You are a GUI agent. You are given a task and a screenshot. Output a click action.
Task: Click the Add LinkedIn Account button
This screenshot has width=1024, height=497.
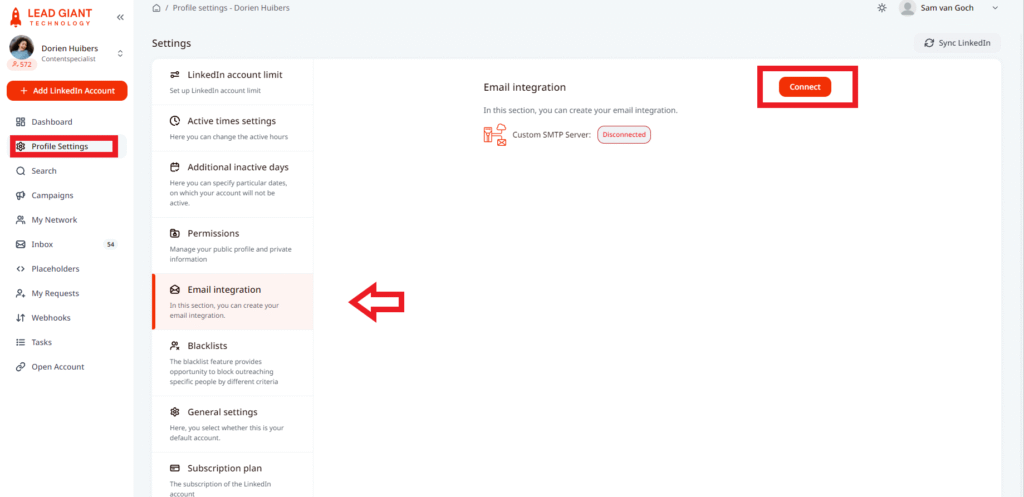pos(67,91)
